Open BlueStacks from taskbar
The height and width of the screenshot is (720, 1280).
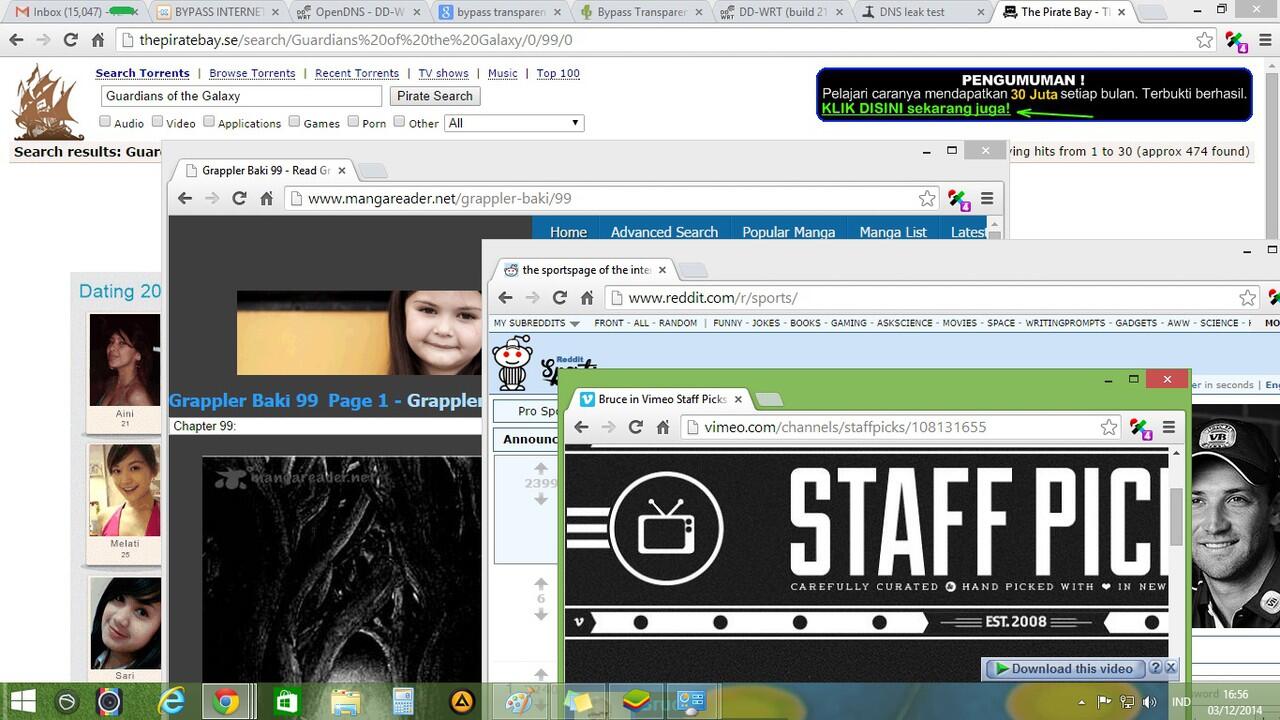pos(635,702)
